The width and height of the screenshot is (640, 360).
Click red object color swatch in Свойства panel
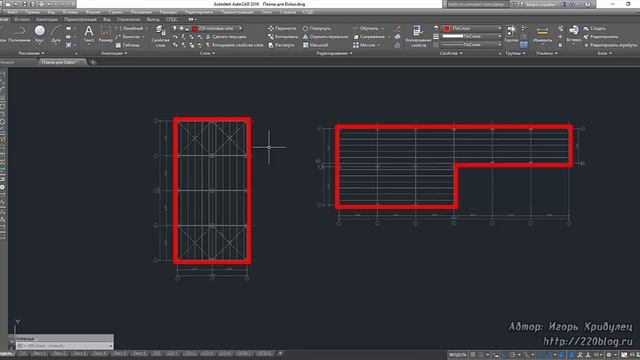click(x=447, y=28)
